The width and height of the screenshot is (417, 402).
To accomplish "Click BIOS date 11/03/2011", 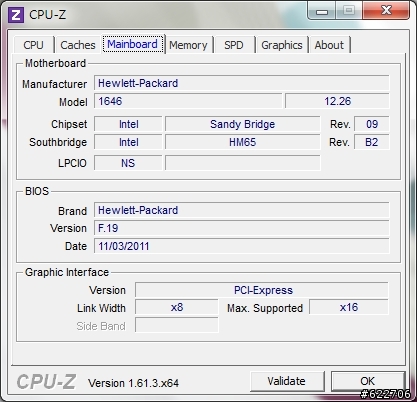I will 242,246.
